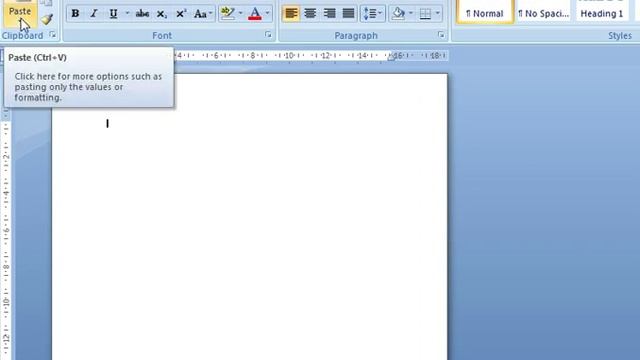
Task: Apply paragraph shading fill
Action: 398,13
